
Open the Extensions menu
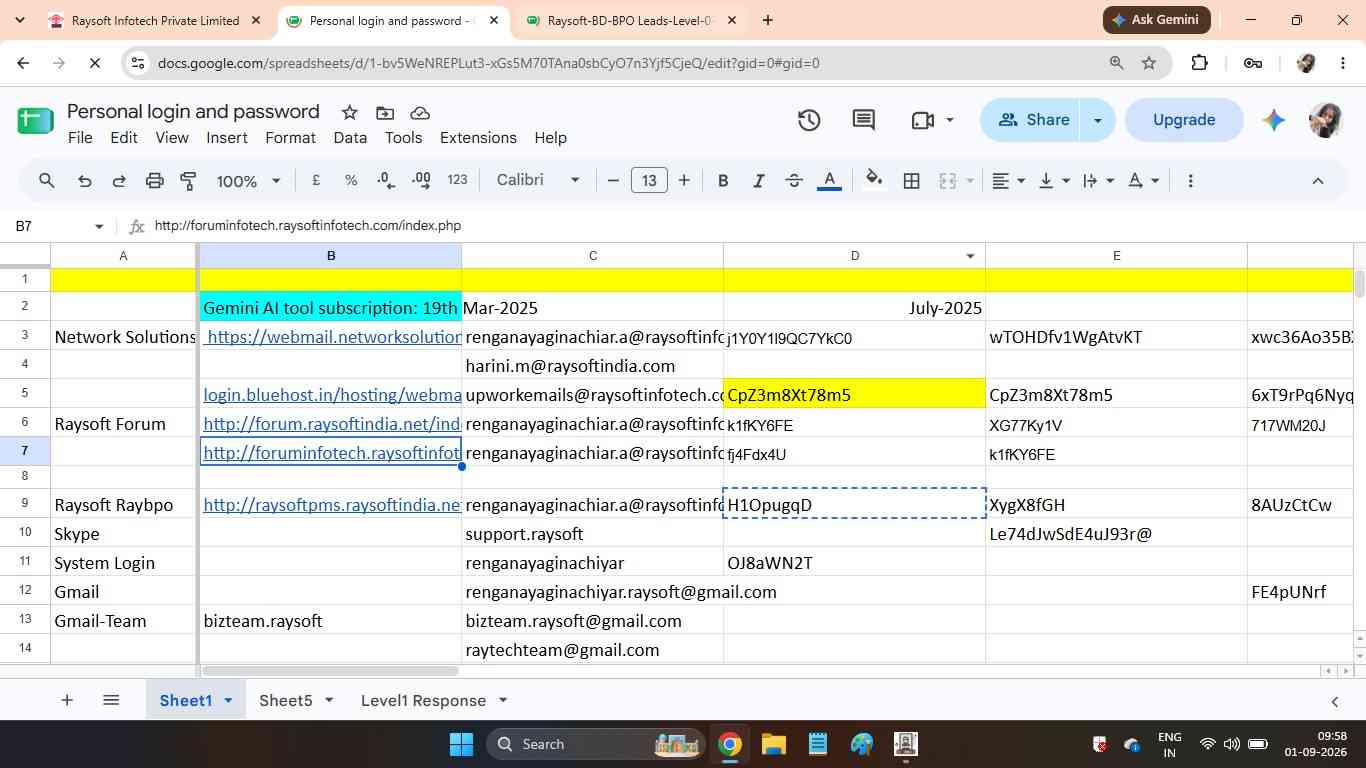[x=478, y=138]
